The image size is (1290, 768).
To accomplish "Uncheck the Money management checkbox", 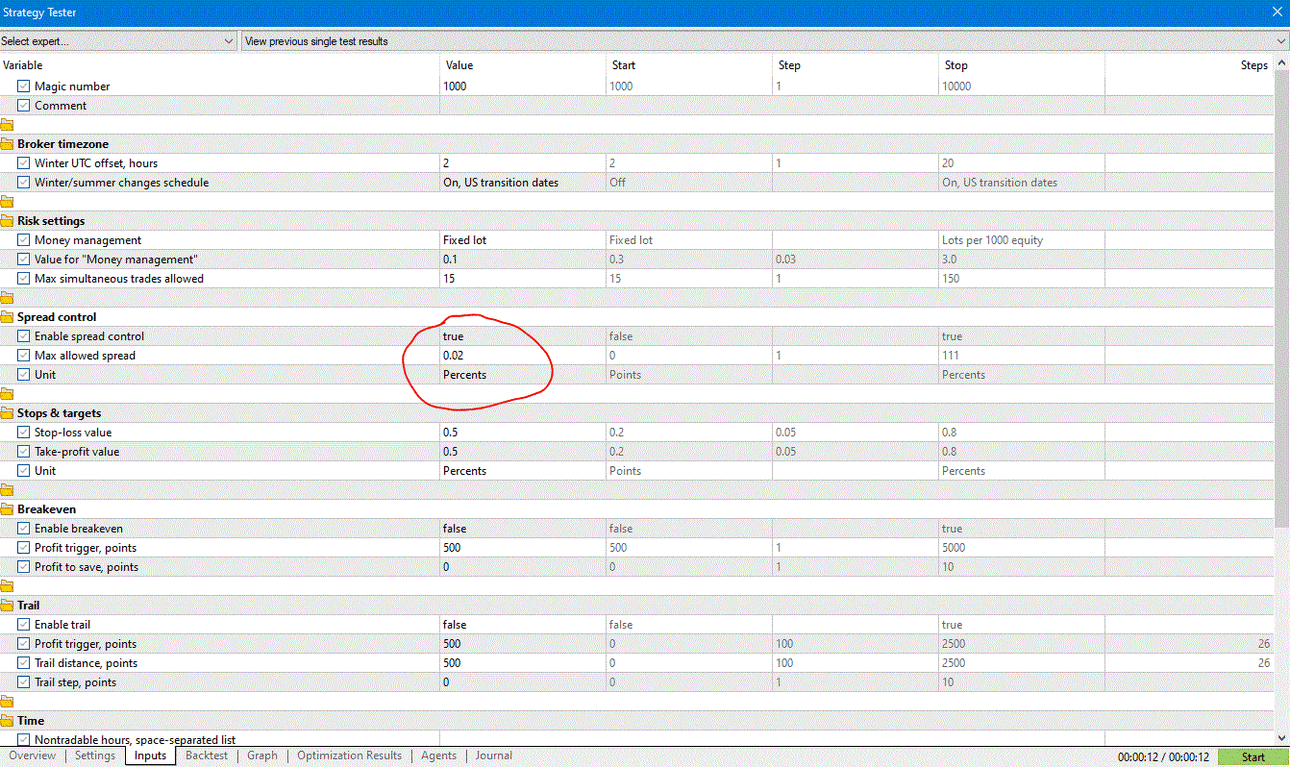I will (24, 240).
